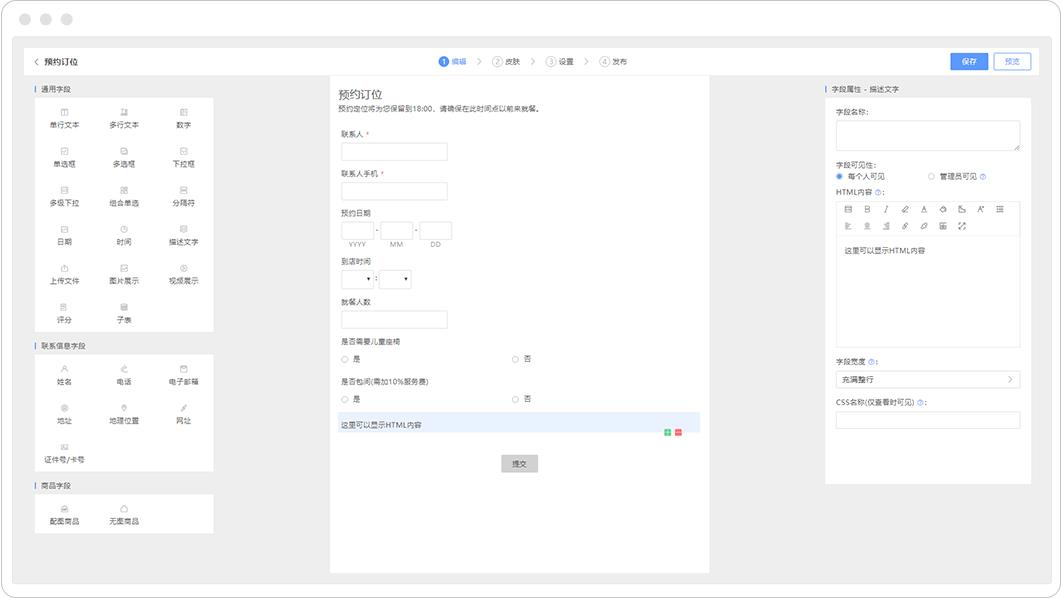Open the 字段宽度 充满整行 selector
The height and width of the screenshot is (598, 1062).
926,379
